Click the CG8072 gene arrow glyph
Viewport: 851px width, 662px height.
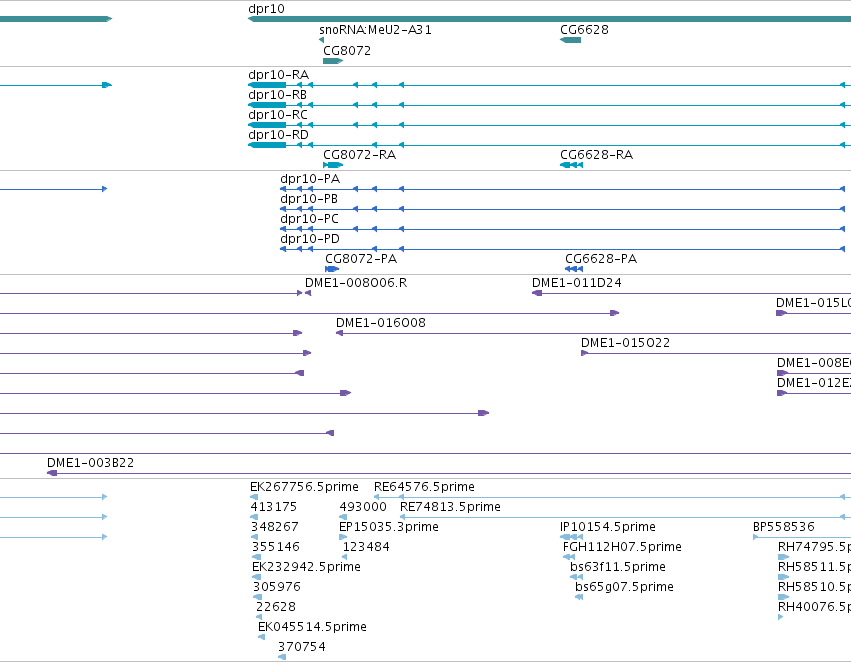(x=333, y=61)
